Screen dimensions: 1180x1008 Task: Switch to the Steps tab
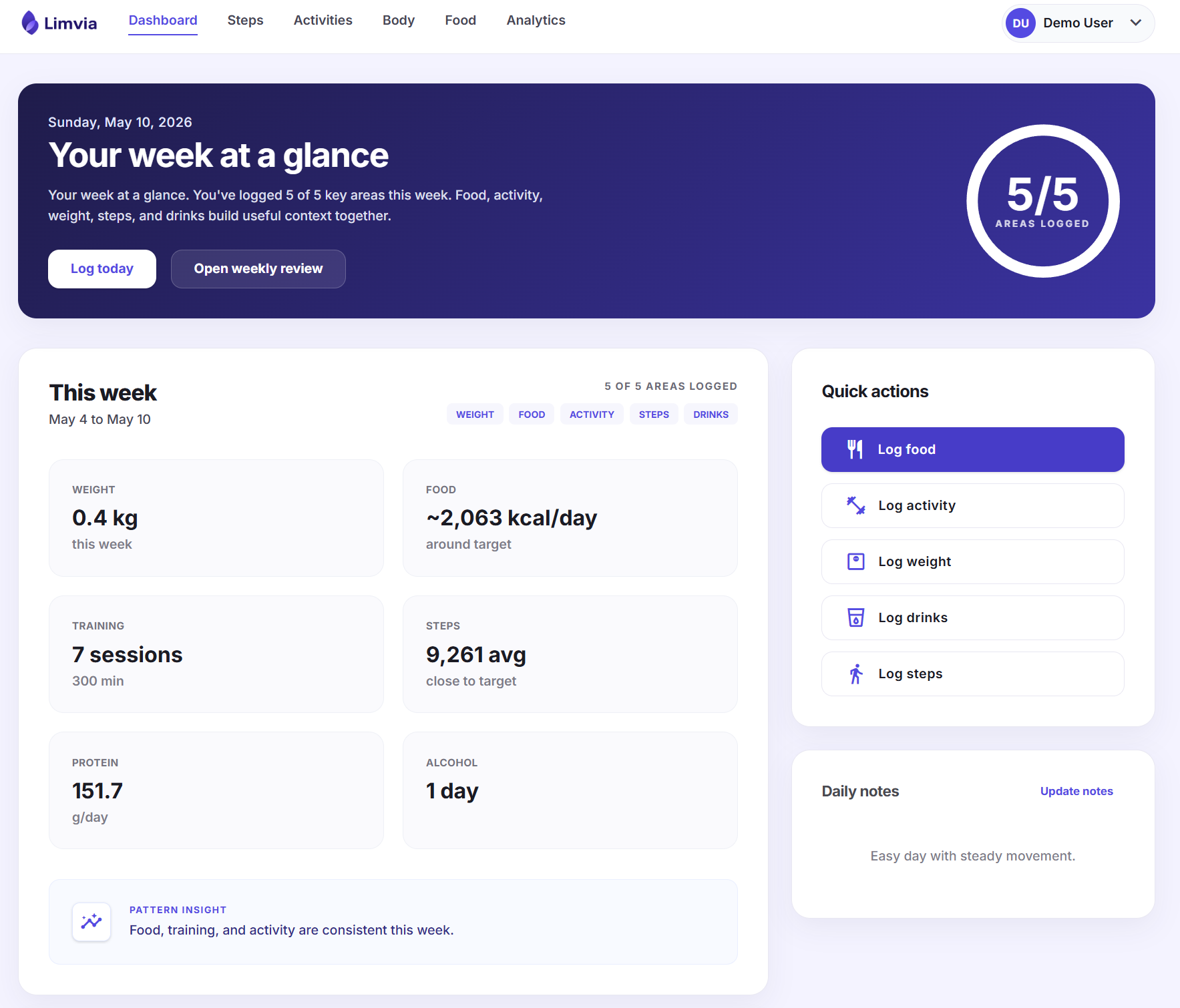[x=245, y=21]
